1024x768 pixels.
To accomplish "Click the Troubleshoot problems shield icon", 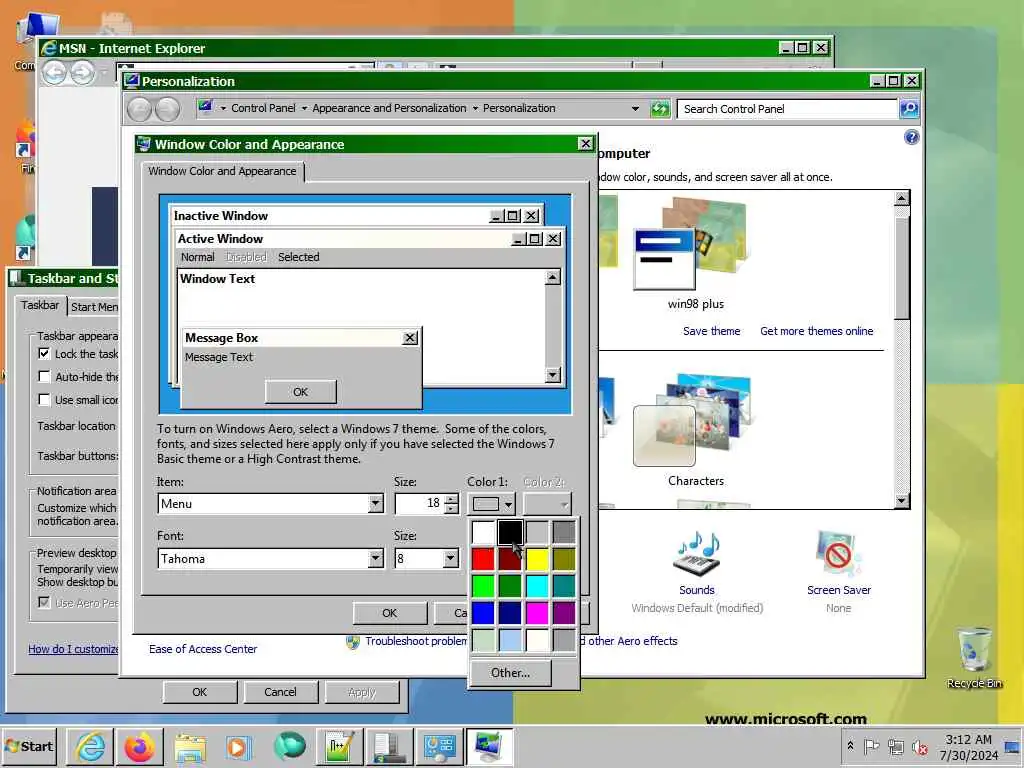I will (x=353, y=642).
